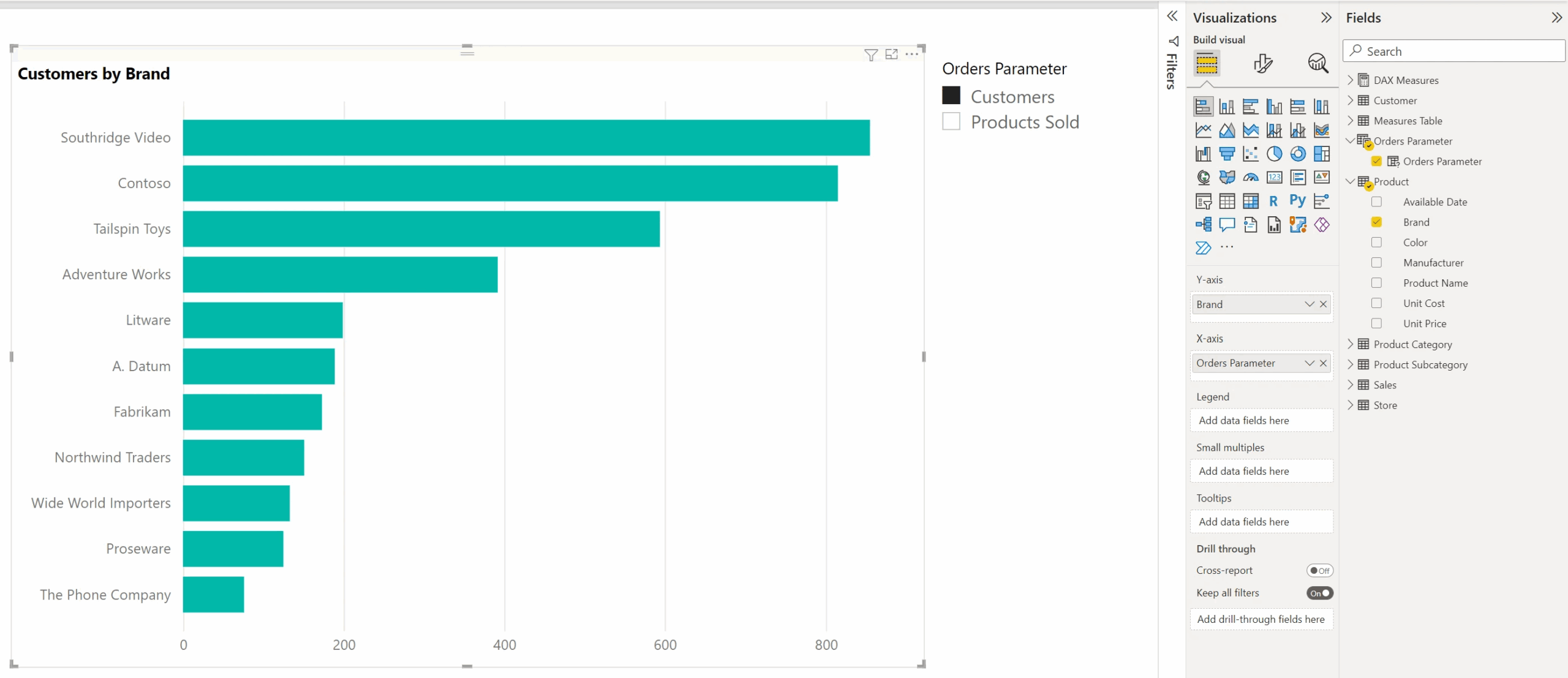This screenshot has width=1568, height=678.
Task: Click the add drill-through fields well
Action: [1261, 619]
